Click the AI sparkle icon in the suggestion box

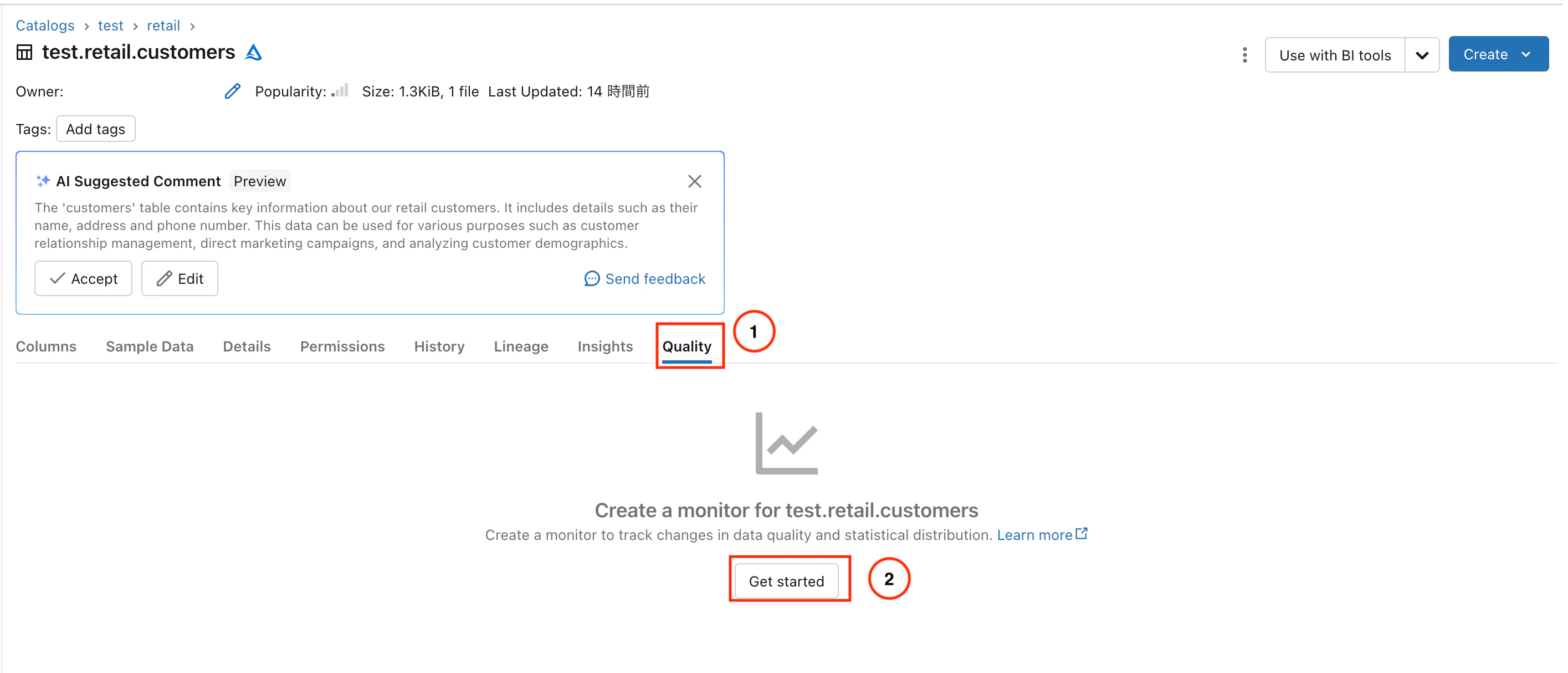pyautogui.click(x=43, y=181)
